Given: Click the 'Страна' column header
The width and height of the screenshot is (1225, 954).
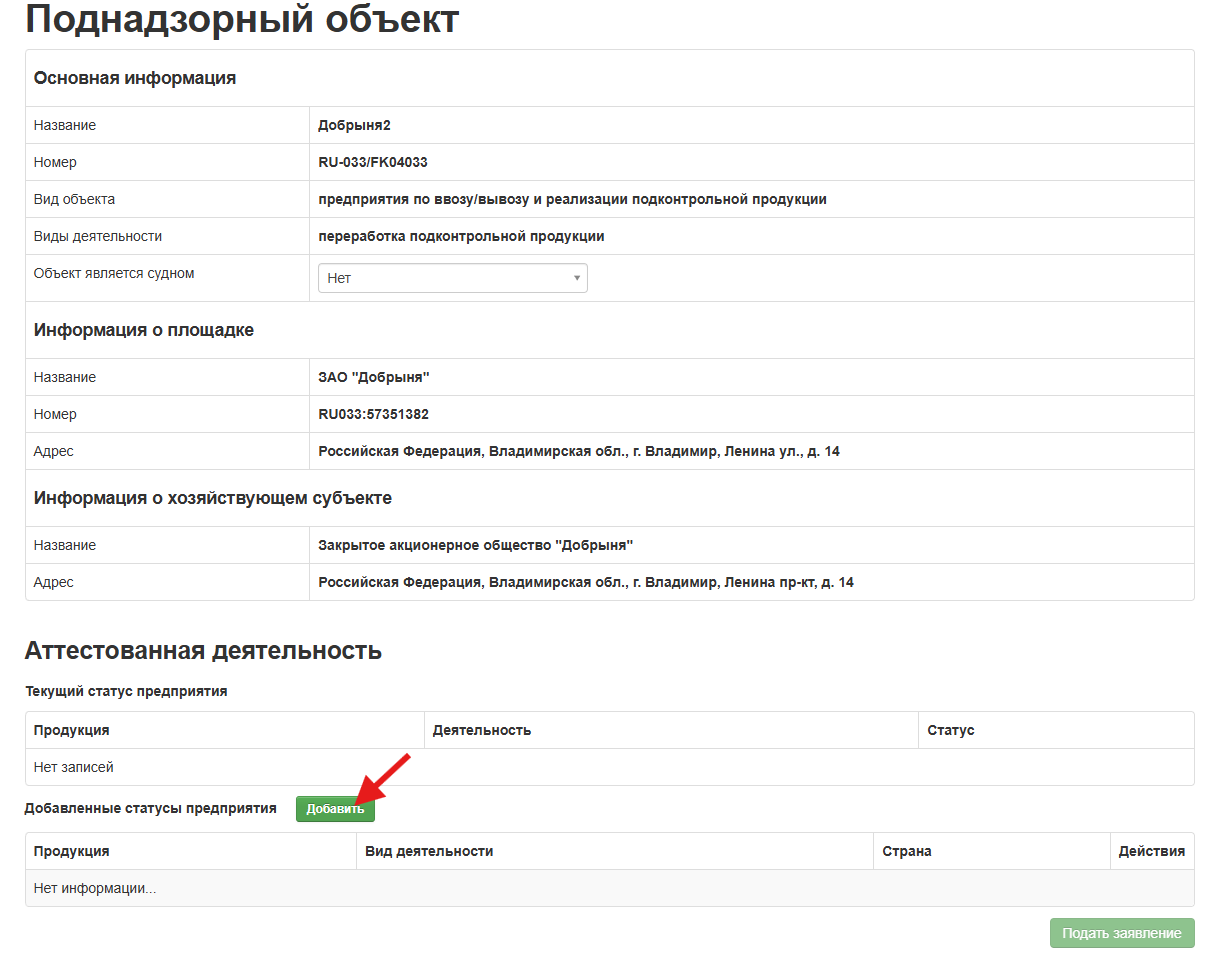Looking at the screenshot, I should pyautogui.click(x=906, y=851).
